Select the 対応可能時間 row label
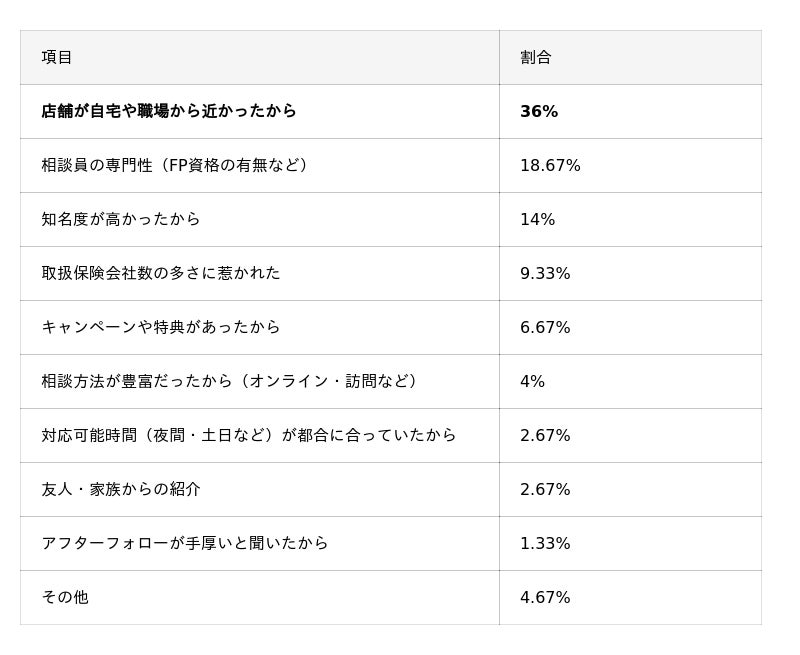Viewport: 800px width, 655px height. click(x=249, y=435)
